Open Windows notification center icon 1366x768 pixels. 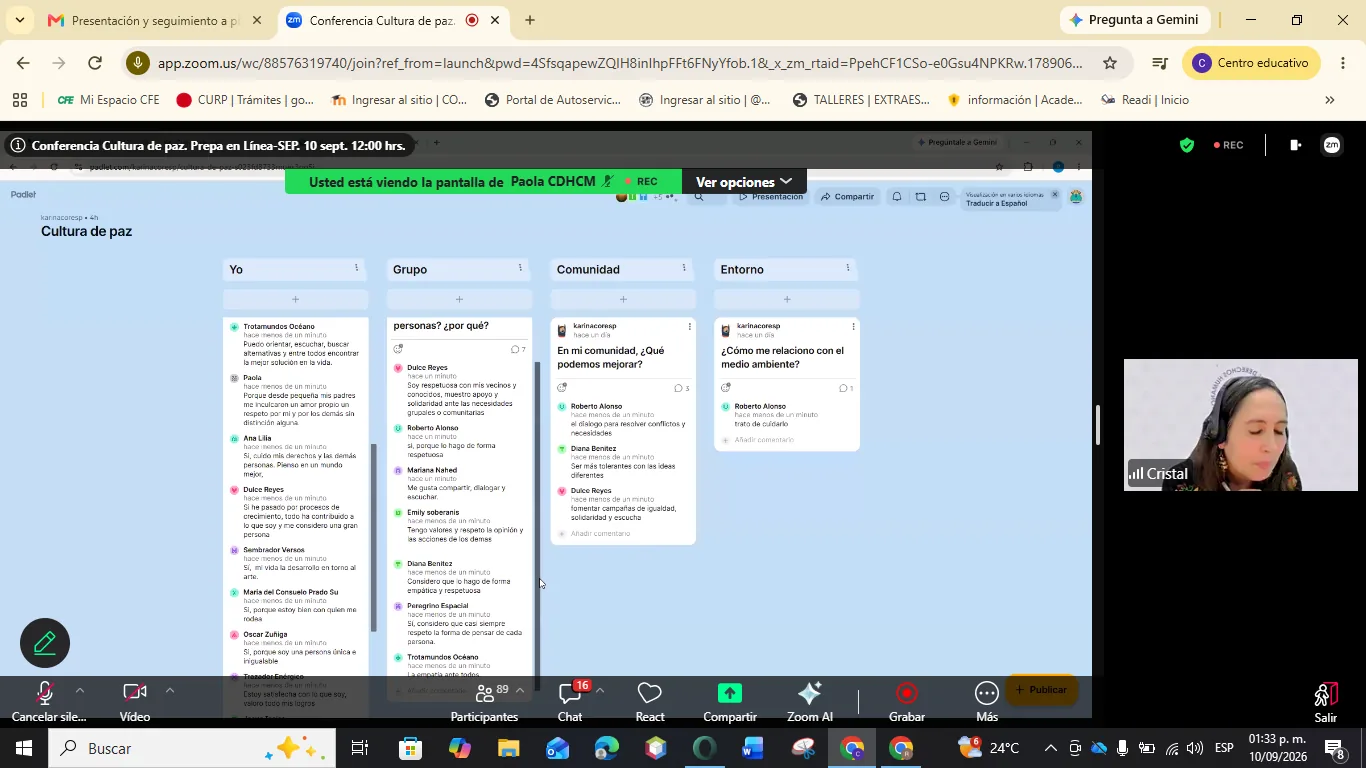pyautogui.click(x=1336, y=748)
